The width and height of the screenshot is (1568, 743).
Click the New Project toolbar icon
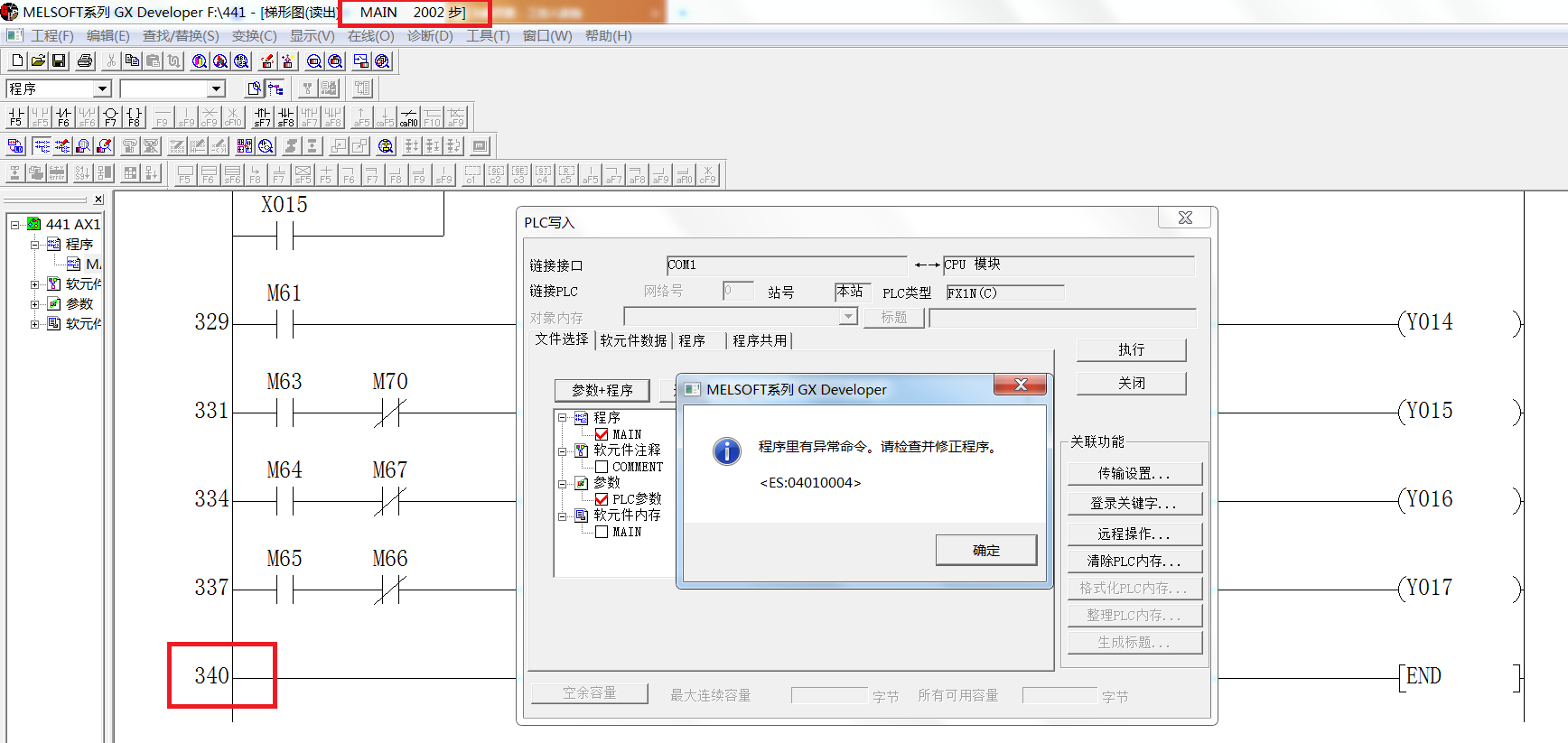[x=17, y=60]
